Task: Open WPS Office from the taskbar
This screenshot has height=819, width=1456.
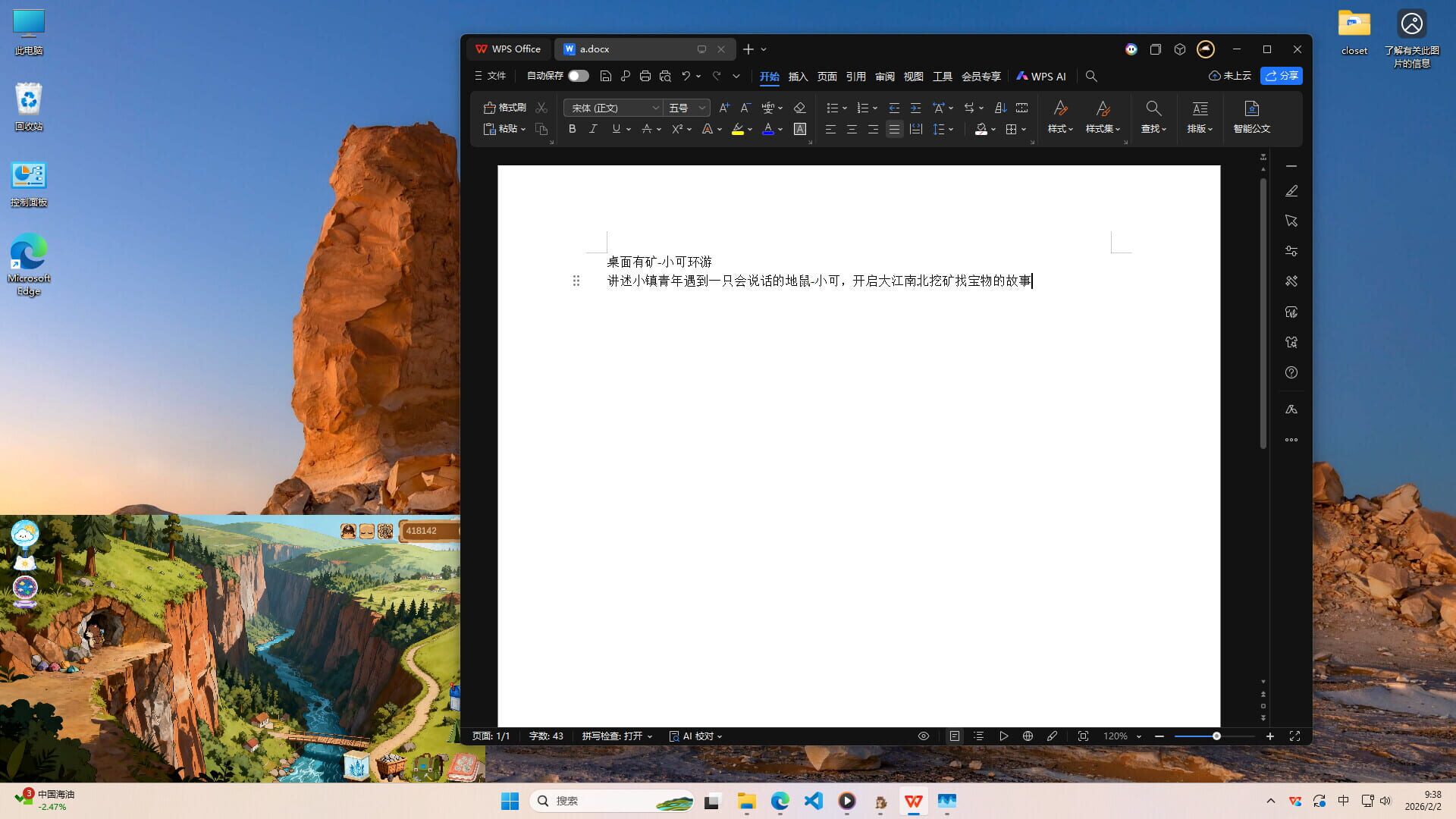Action: pos(913,801)
